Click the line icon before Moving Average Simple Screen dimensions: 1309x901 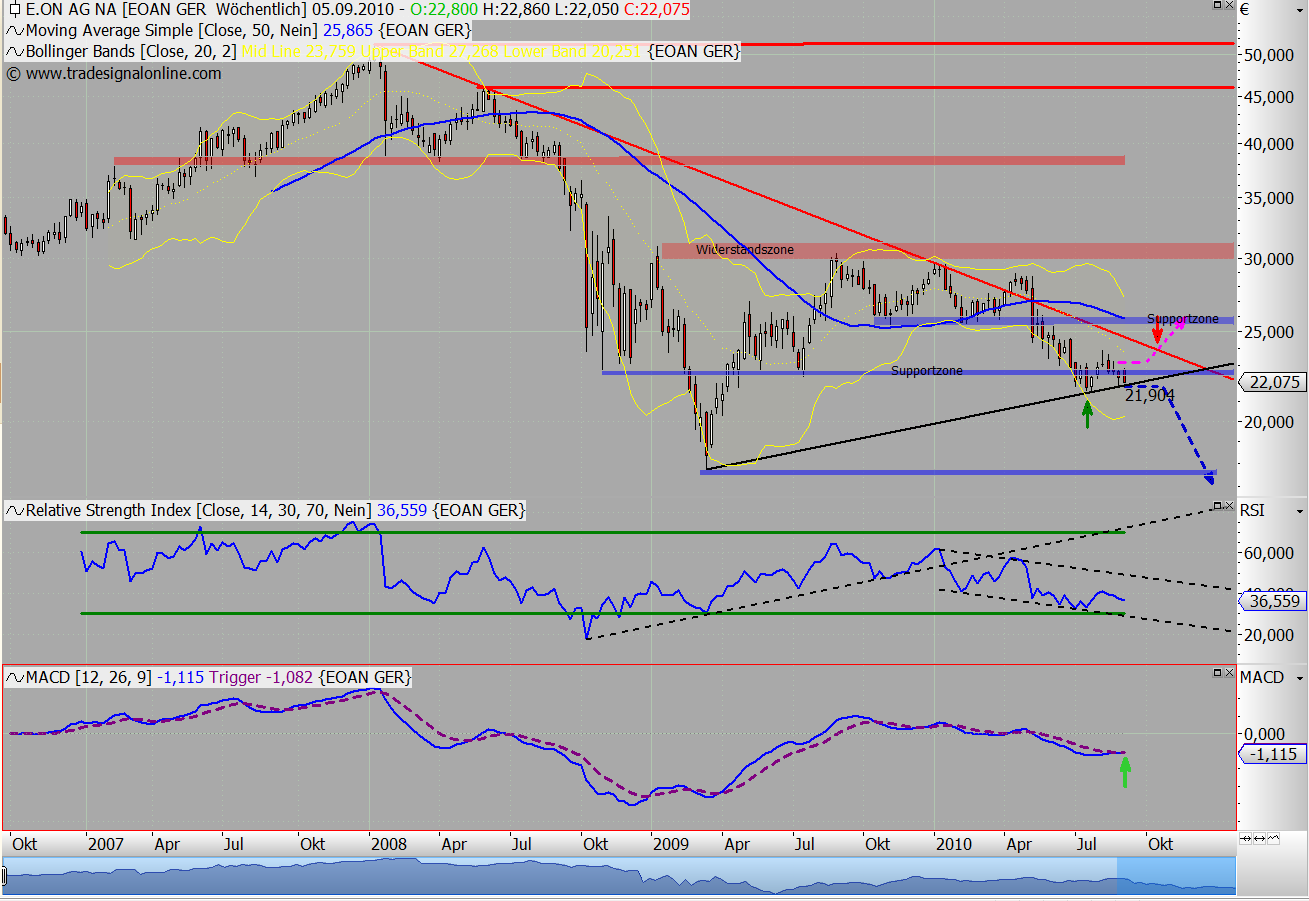[x=14, y=31]
